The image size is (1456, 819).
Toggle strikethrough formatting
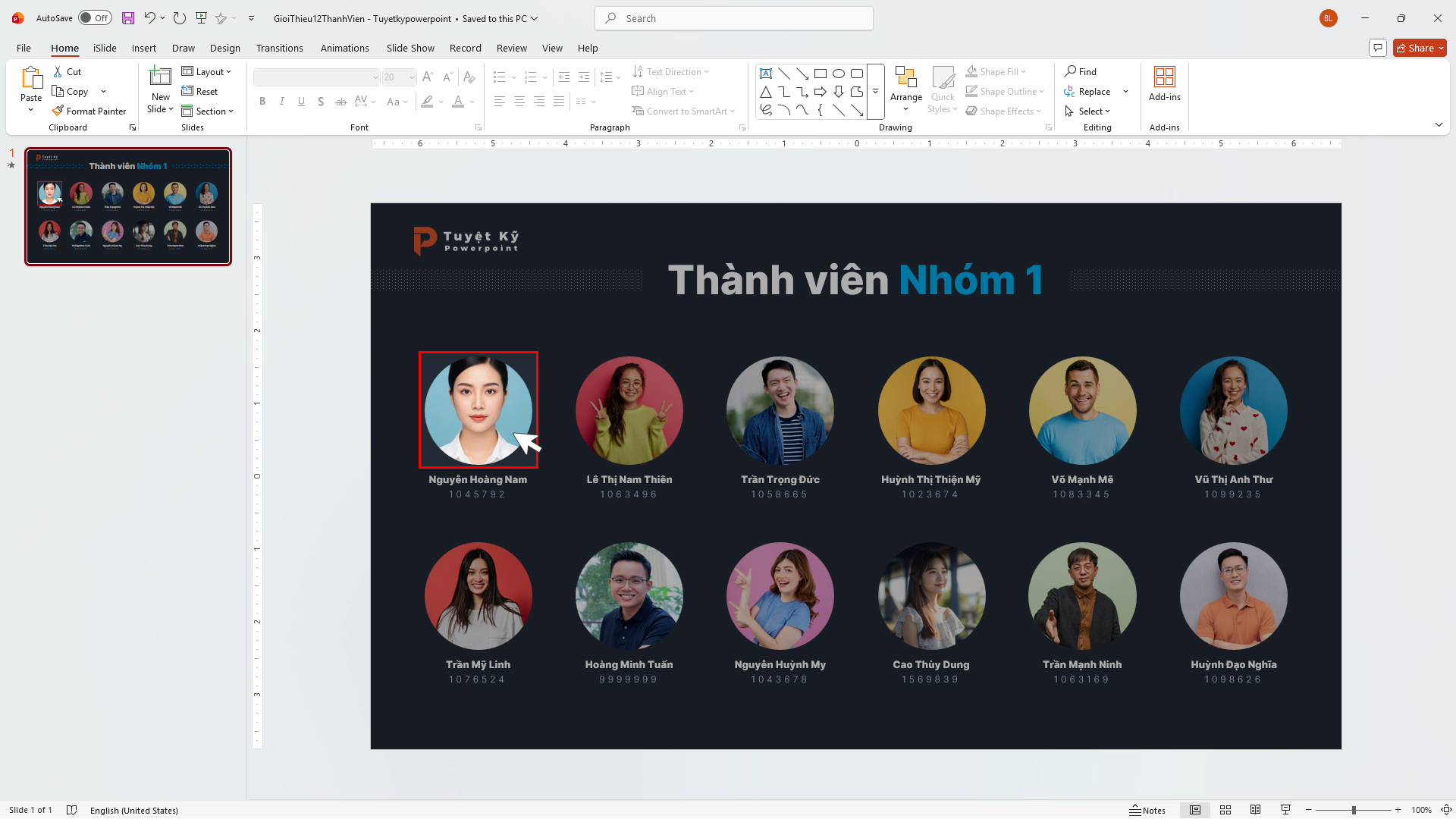[x=341, y=101]
